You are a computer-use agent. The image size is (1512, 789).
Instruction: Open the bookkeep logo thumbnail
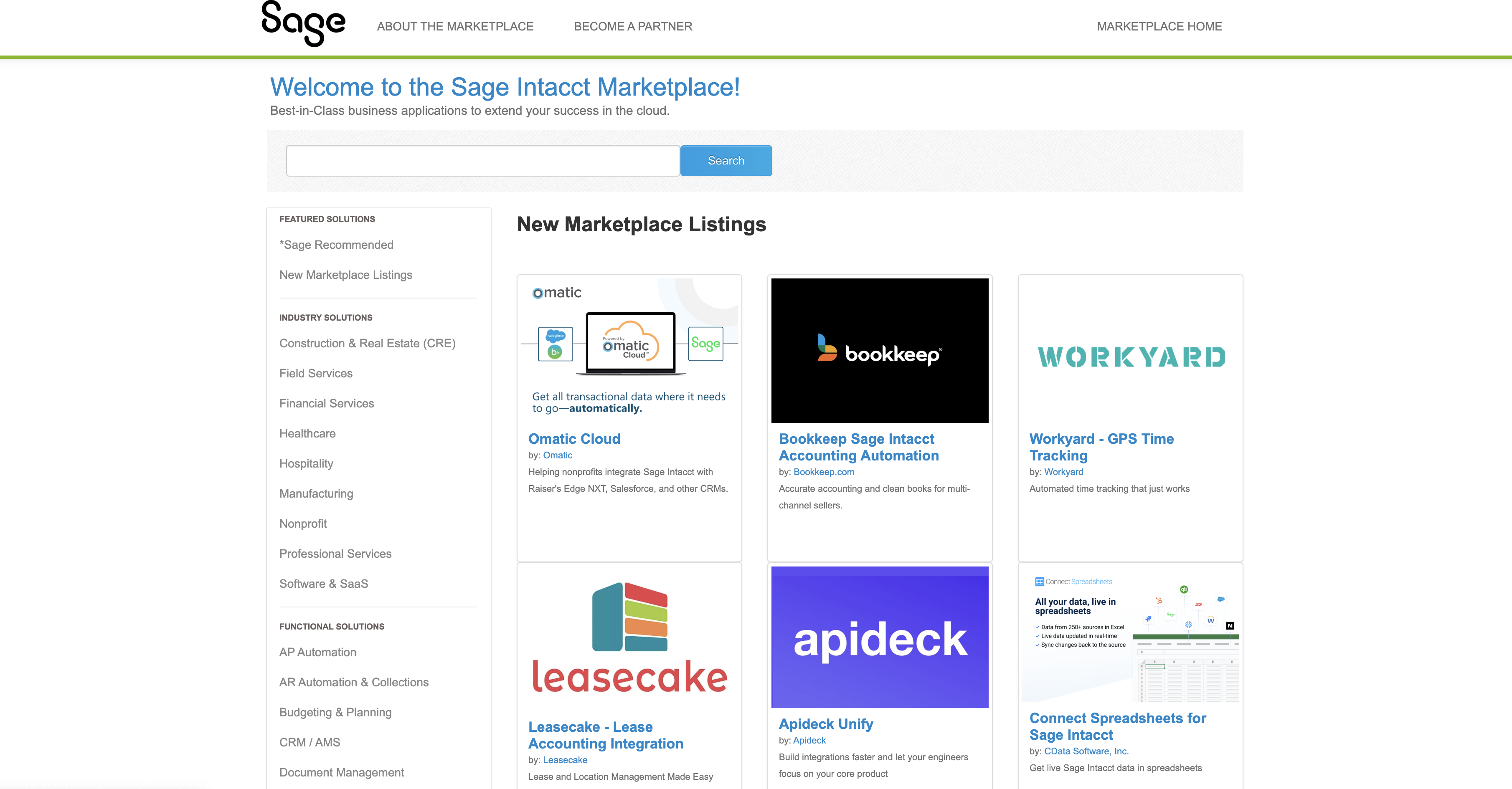(x=879, y=350)
